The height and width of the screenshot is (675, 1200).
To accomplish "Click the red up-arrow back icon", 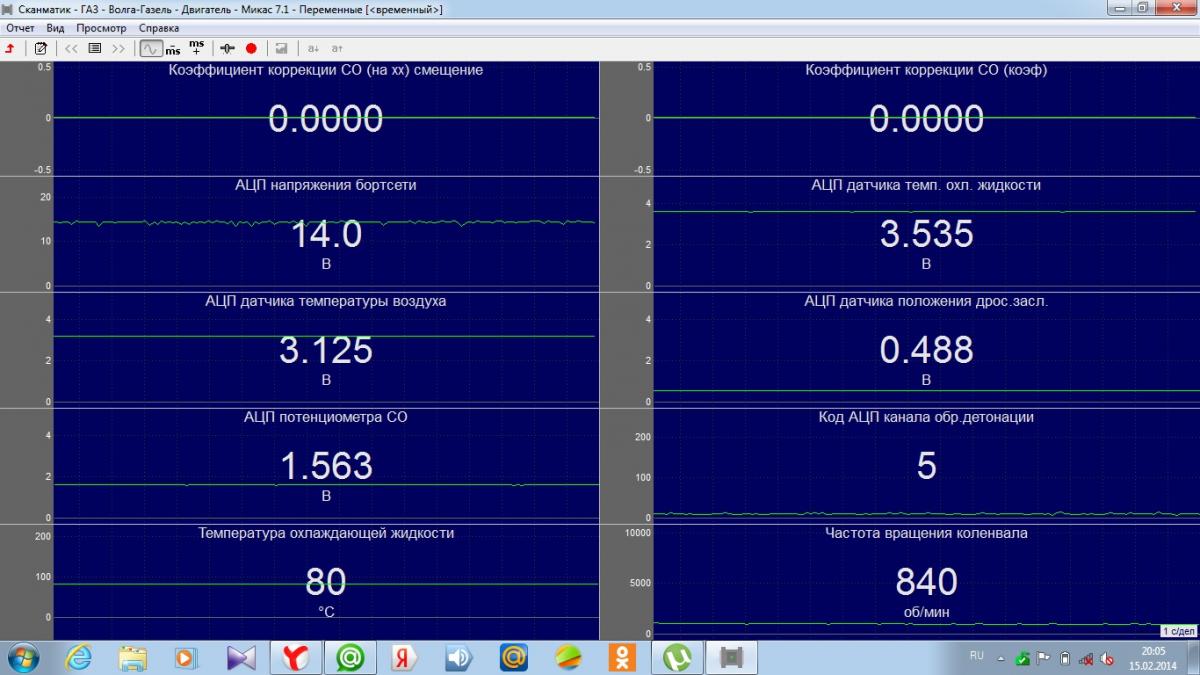I will 10,48.
